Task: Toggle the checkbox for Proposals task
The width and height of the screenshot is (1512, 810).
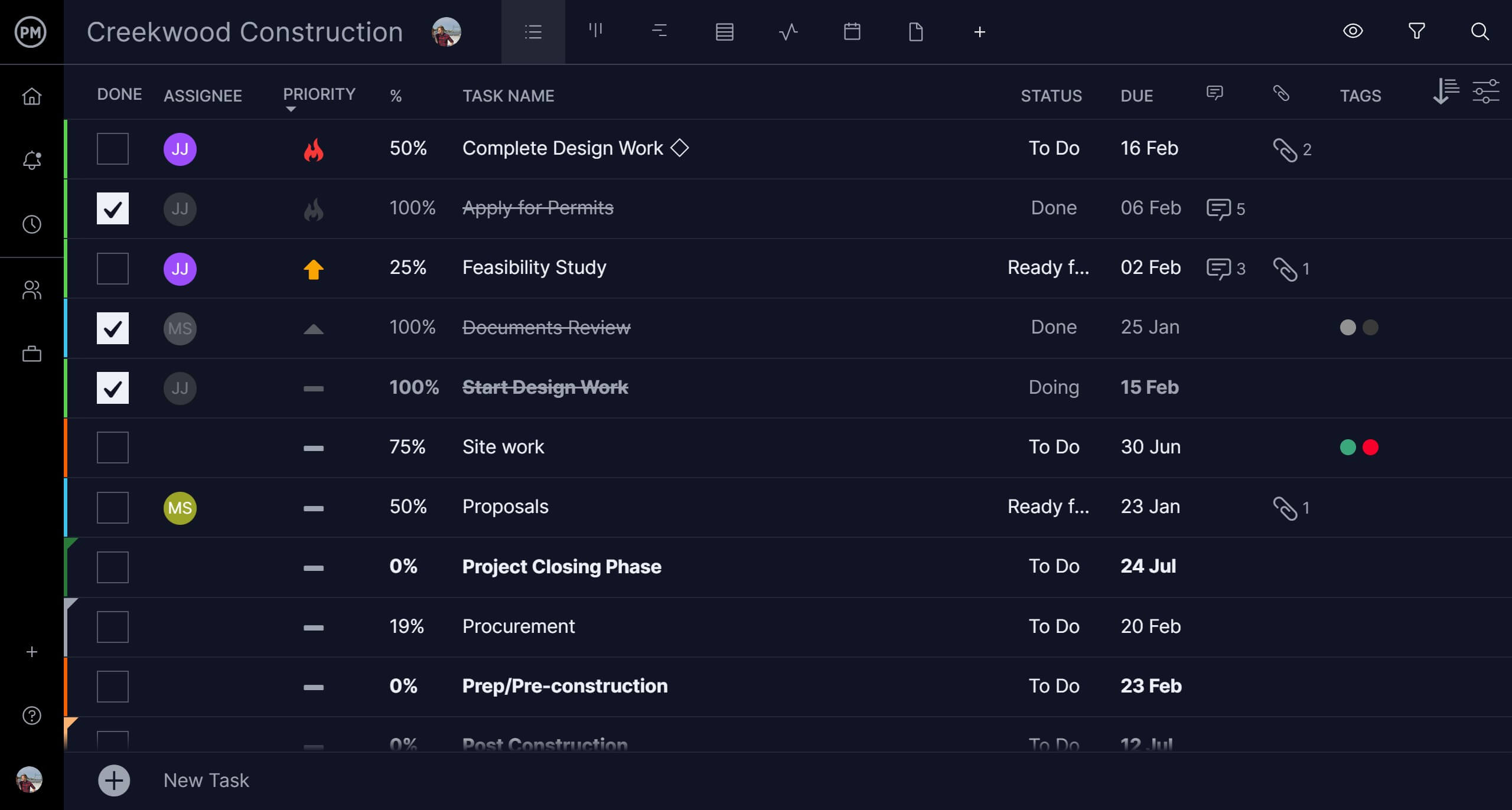Action: pos(112,507)
